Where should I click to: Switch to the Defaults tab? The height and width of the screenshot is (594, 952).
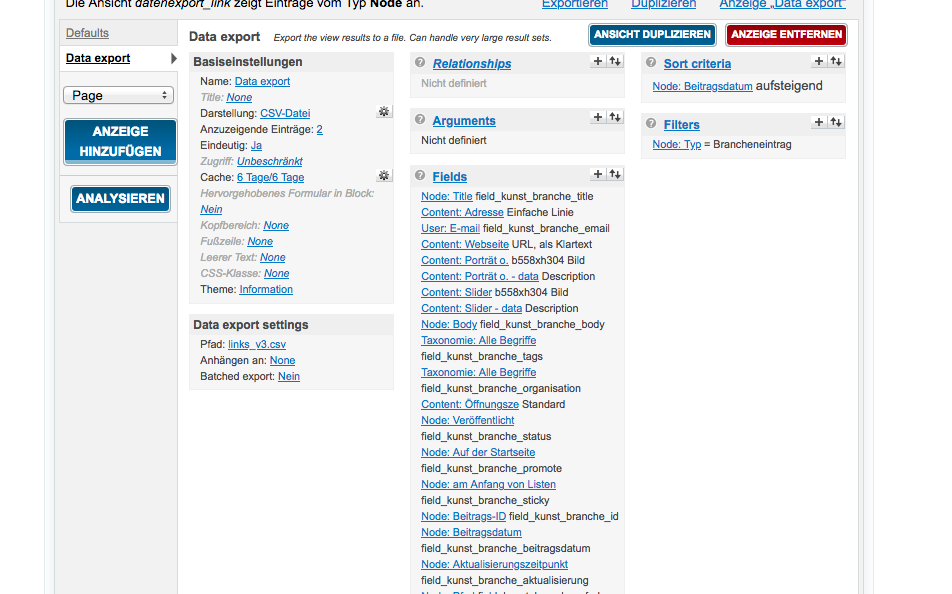(87, 33)
